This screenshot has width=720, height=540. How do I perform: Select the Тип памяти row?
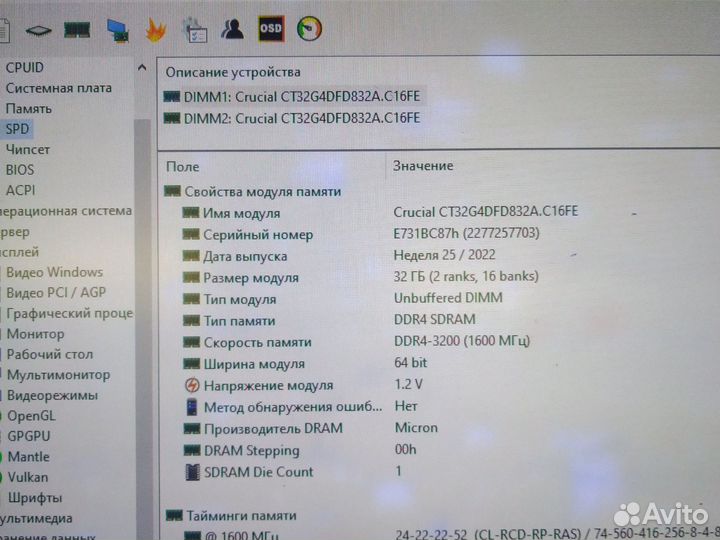click(x=329, y=320)
